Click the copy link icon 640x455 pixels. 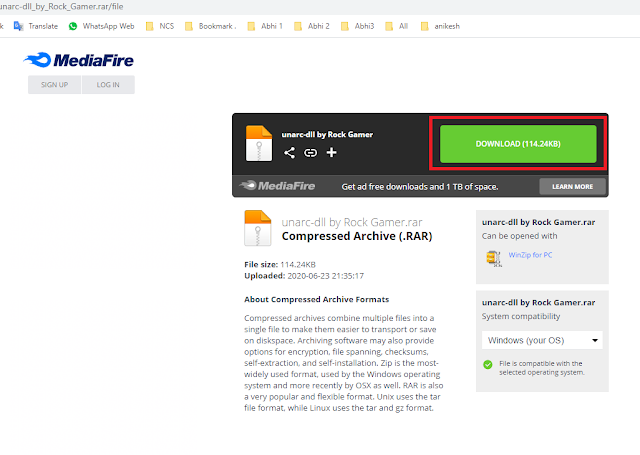click(310, 153)
